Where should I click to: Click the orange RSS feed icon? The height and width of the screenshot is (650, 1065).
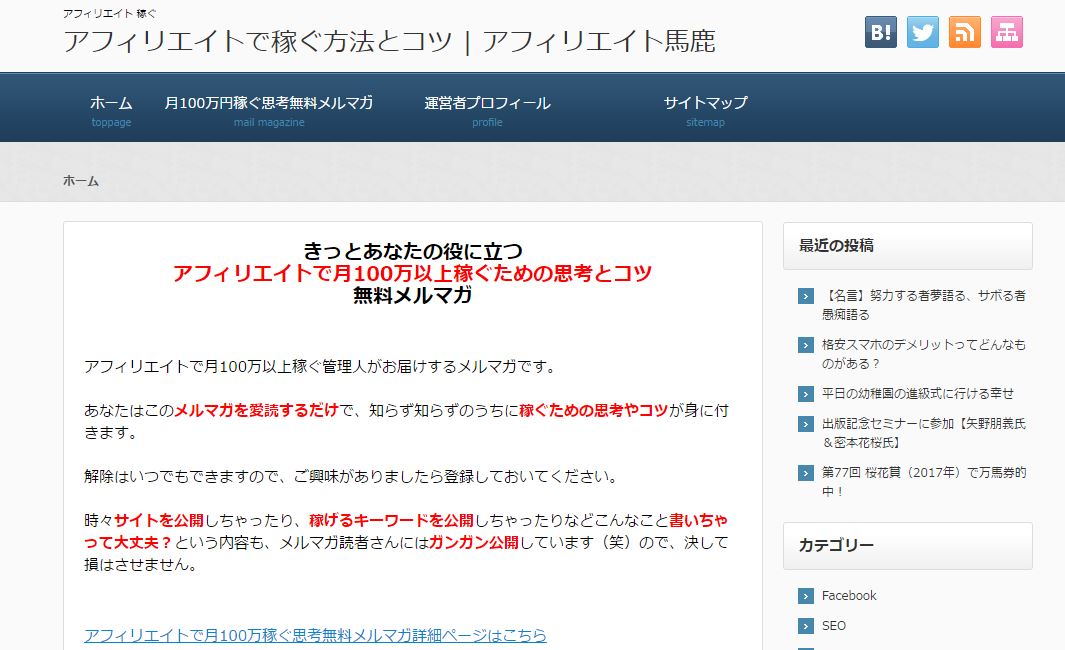click(965, 32)
